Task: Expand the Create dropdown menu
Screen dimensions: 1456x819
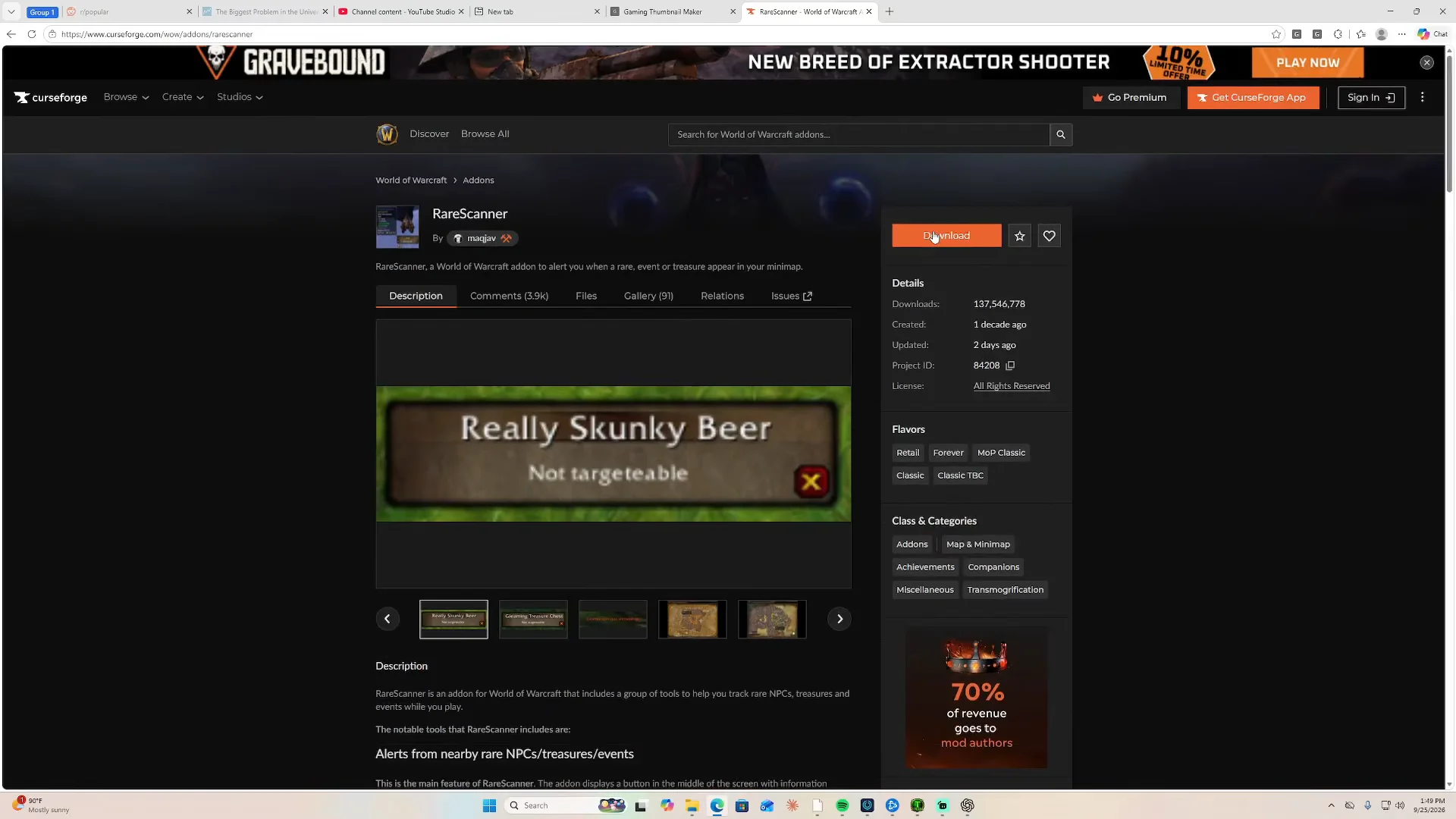Action: click(183, 97)
